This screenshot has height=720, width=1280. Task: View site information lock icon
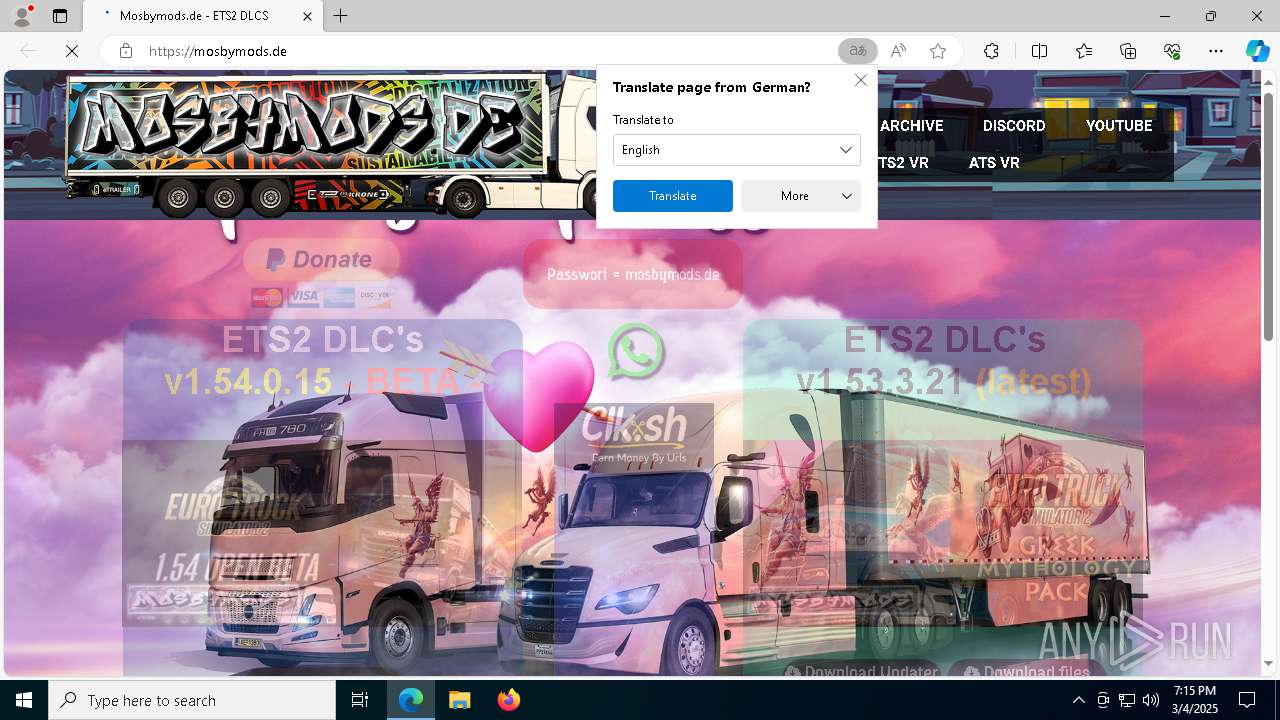126,51
